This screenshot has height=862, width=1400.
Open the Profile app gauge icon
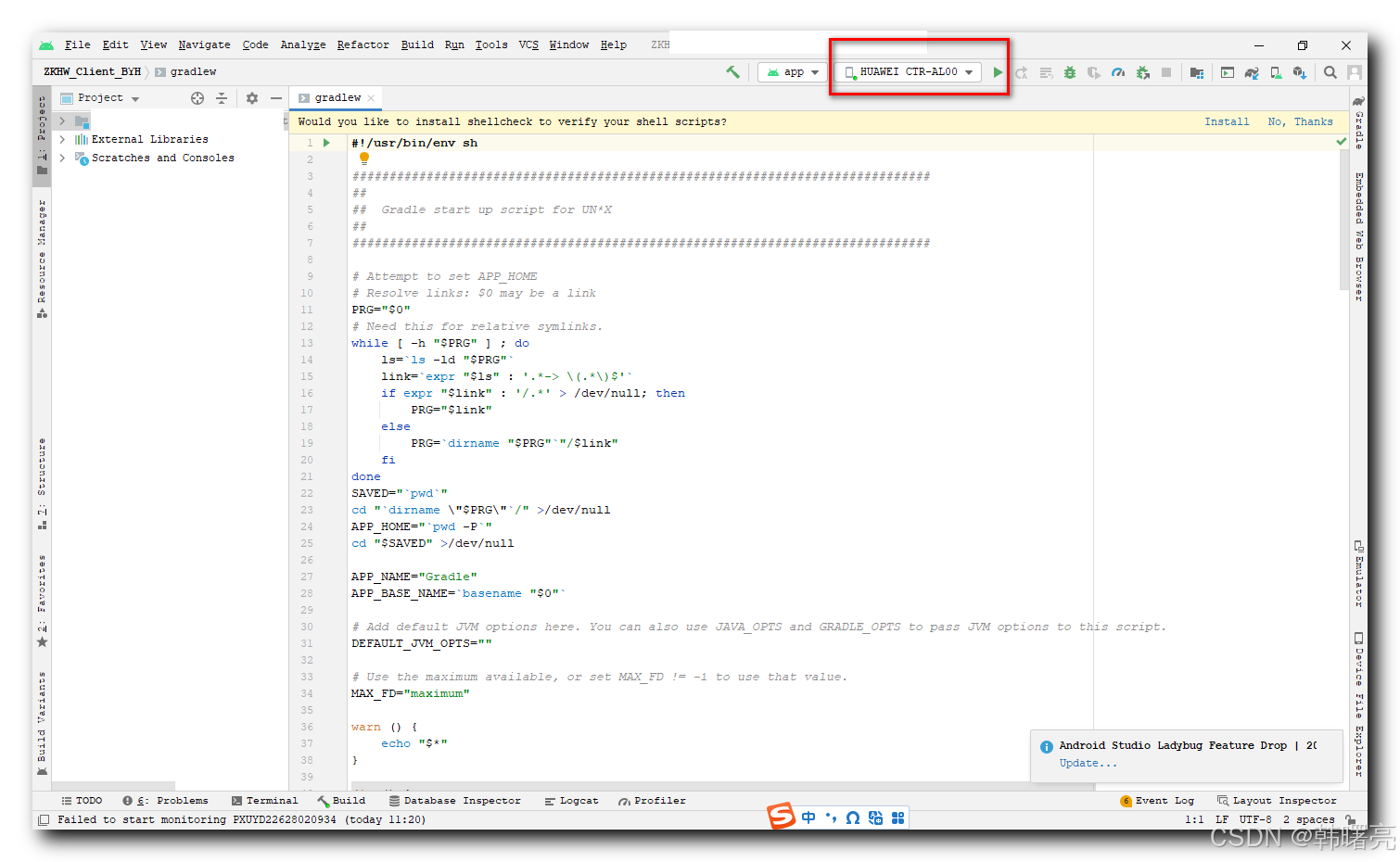1118,72
